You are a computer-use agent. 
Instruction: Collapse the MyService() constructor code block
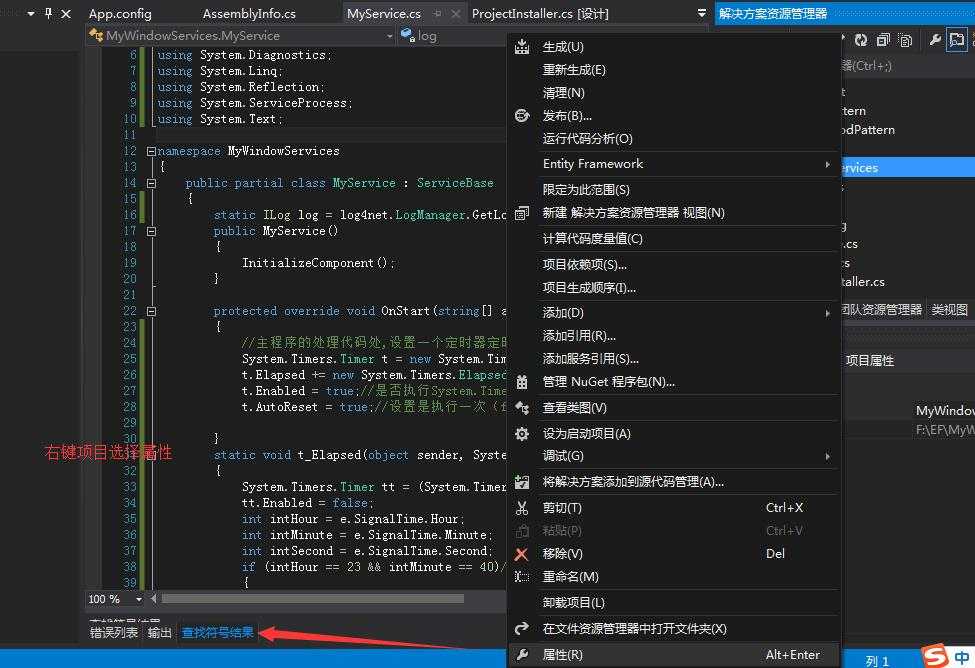[x=151, y=231]
